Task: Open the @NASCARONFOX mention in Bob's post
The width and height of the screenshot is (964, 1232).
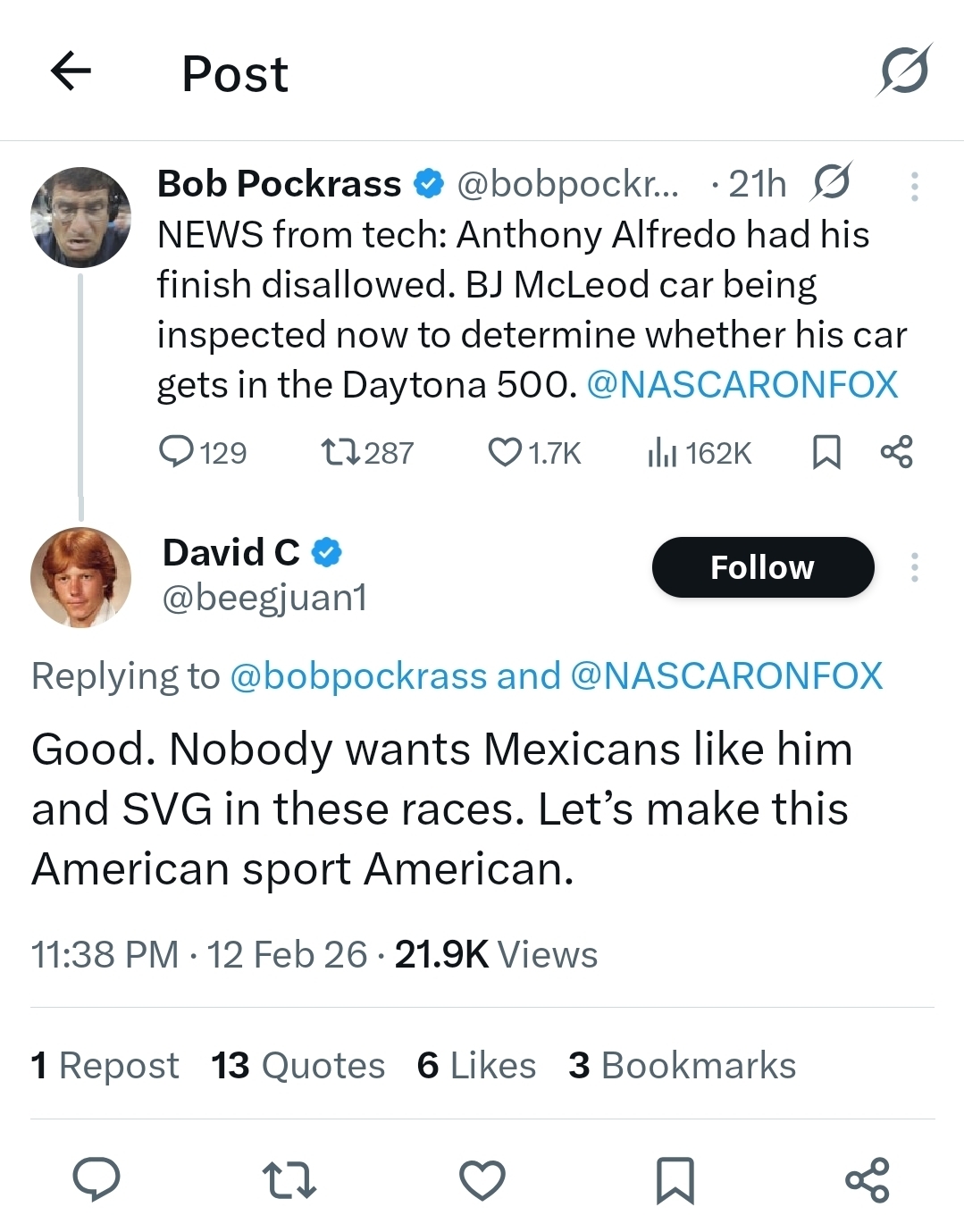Action: coord(742,385)
